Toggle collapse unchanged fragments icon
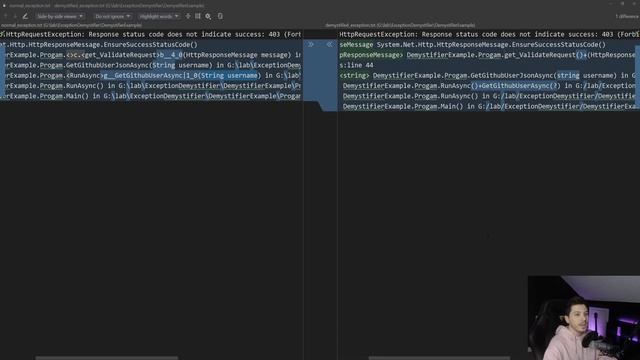The image size is (640, 360). click(x=188, y=16)
